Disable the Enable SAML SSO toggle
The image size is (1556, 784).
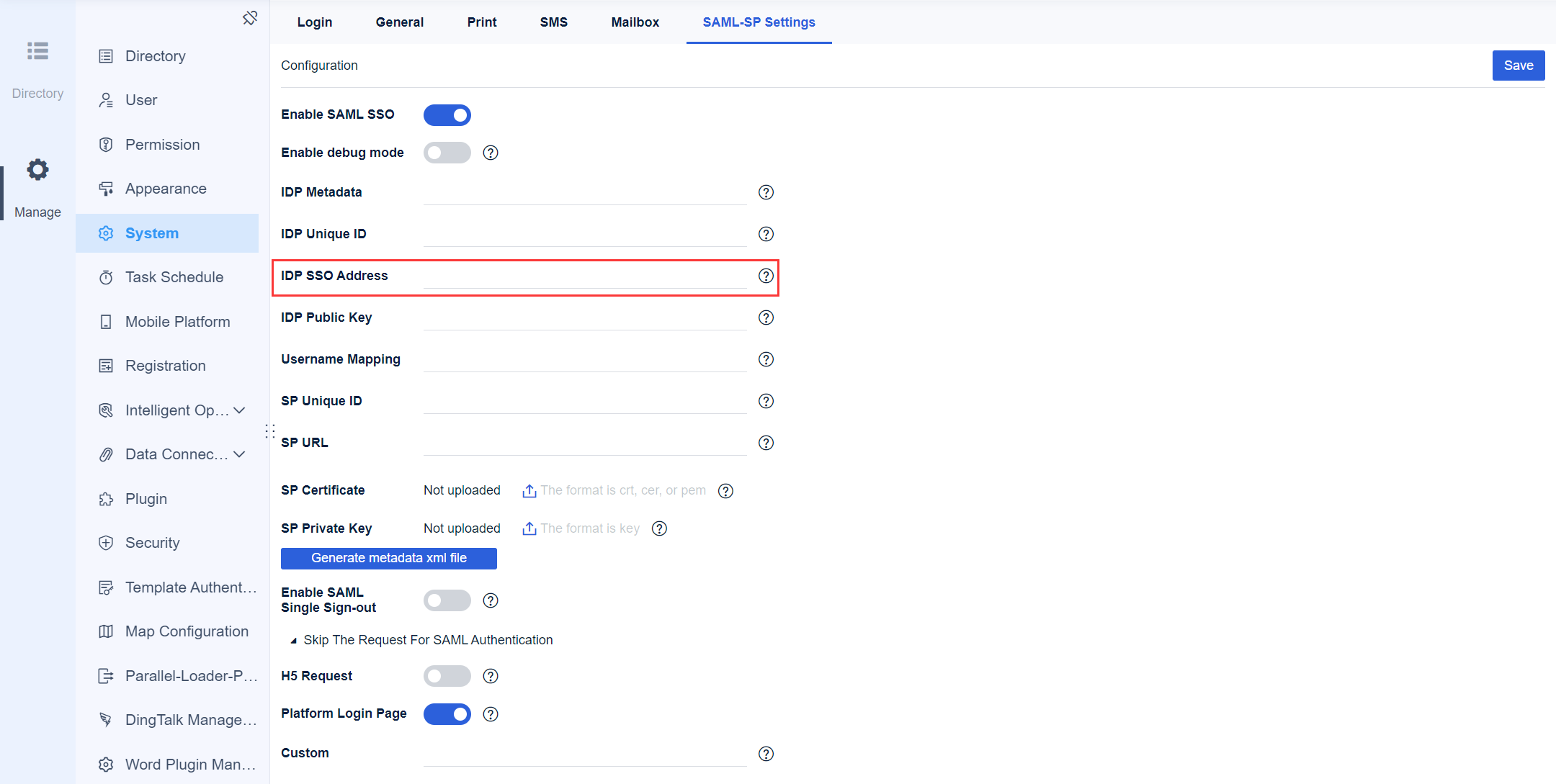[x=447, y=114]
